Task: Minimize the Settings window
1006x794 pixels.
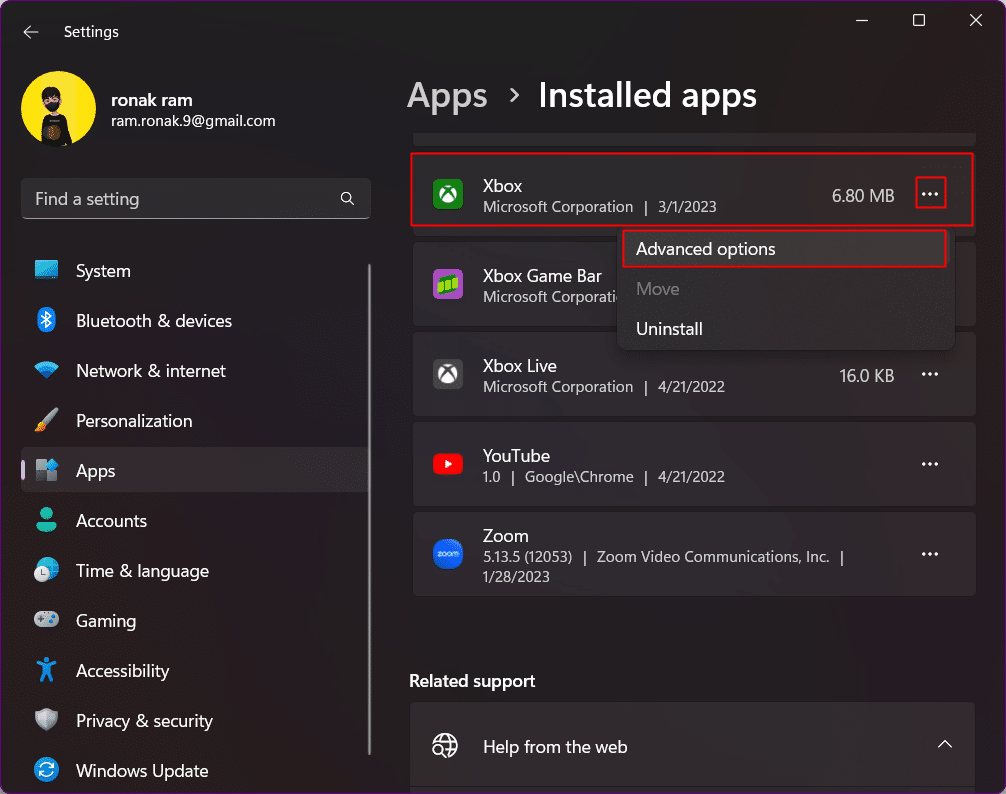Action: tap(862, 21)
